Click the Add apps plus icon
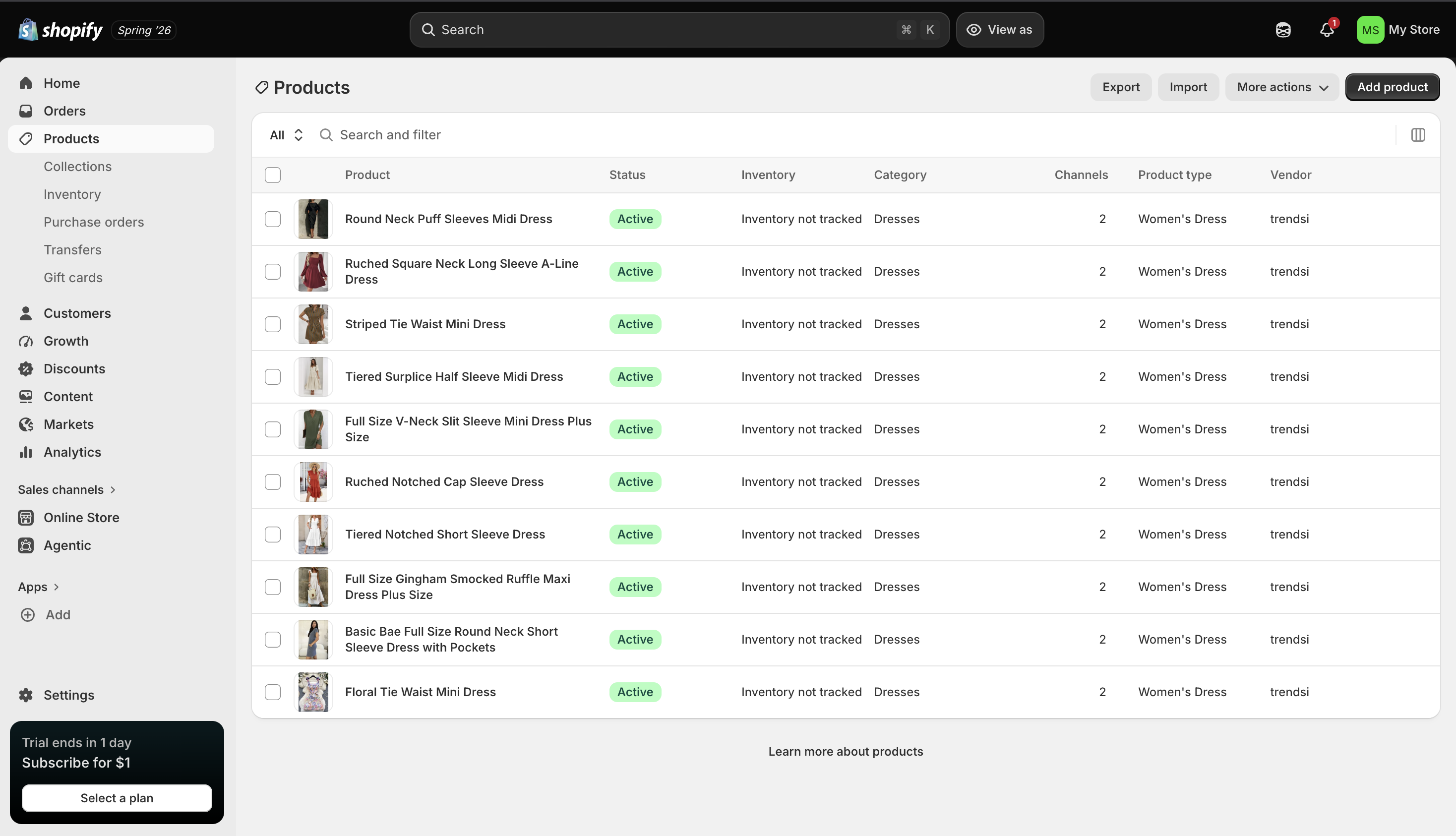This screenshot has width=1456, height=836. [28, 614]
